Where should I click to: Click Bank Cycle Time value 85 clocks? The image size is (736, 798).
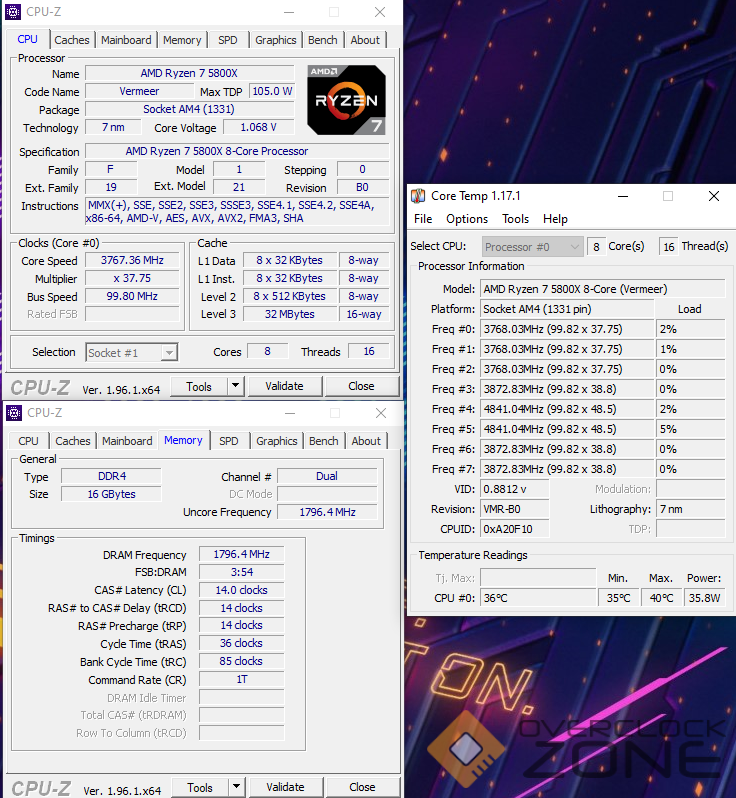pos(242,661)
